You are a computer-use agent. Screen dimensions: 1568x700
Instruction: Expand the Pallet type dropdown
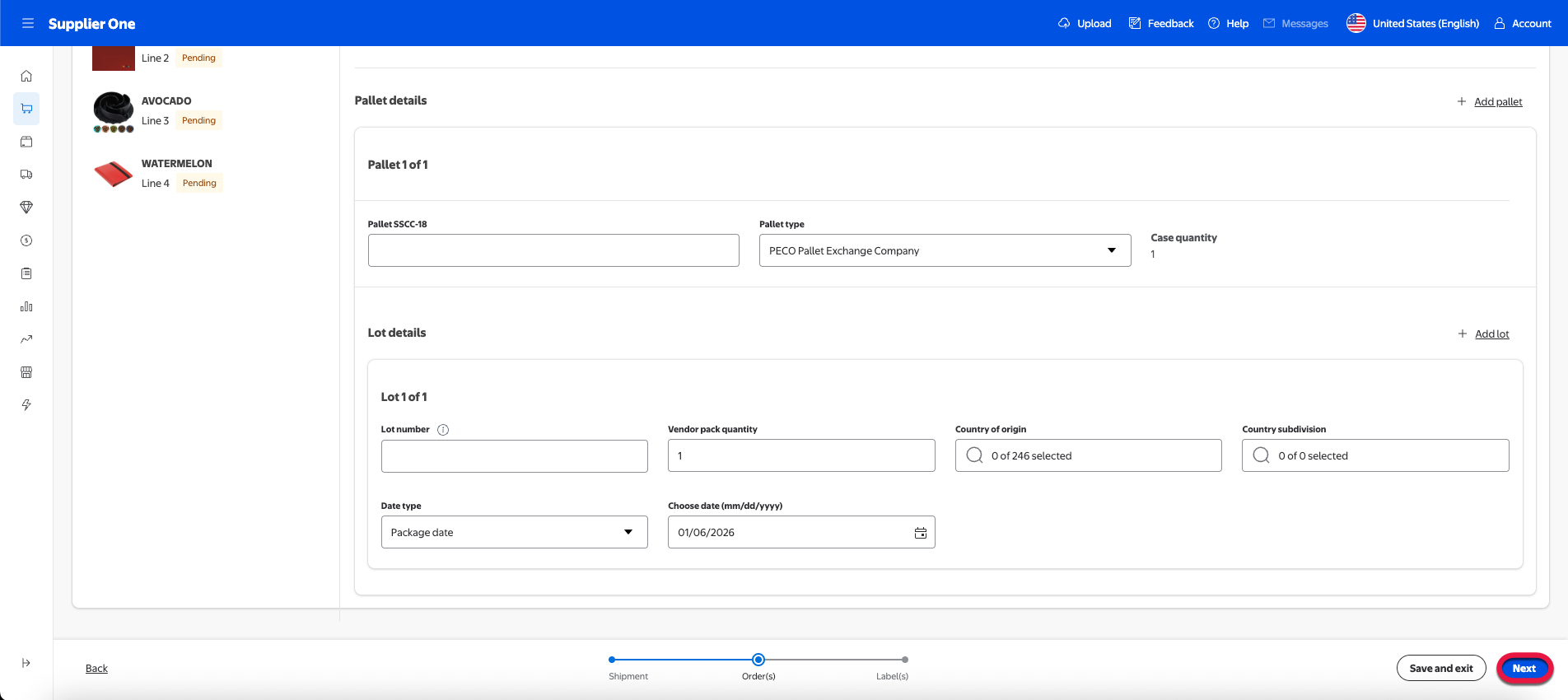944,250
